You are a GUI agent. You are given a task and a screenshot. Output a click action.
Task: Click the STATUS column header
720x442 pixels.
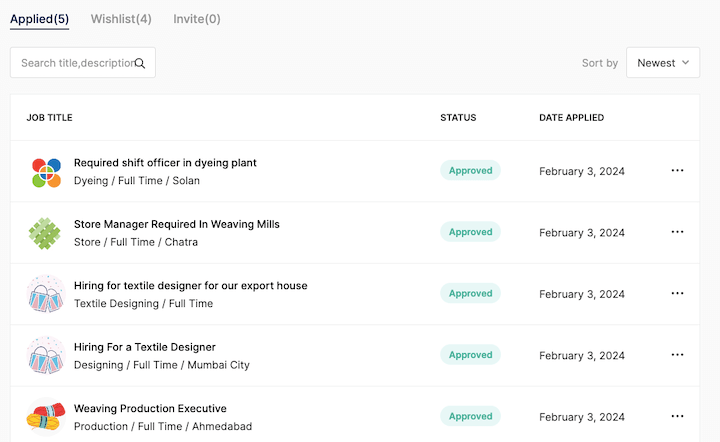pyautogui.click(x=458, y=117)
